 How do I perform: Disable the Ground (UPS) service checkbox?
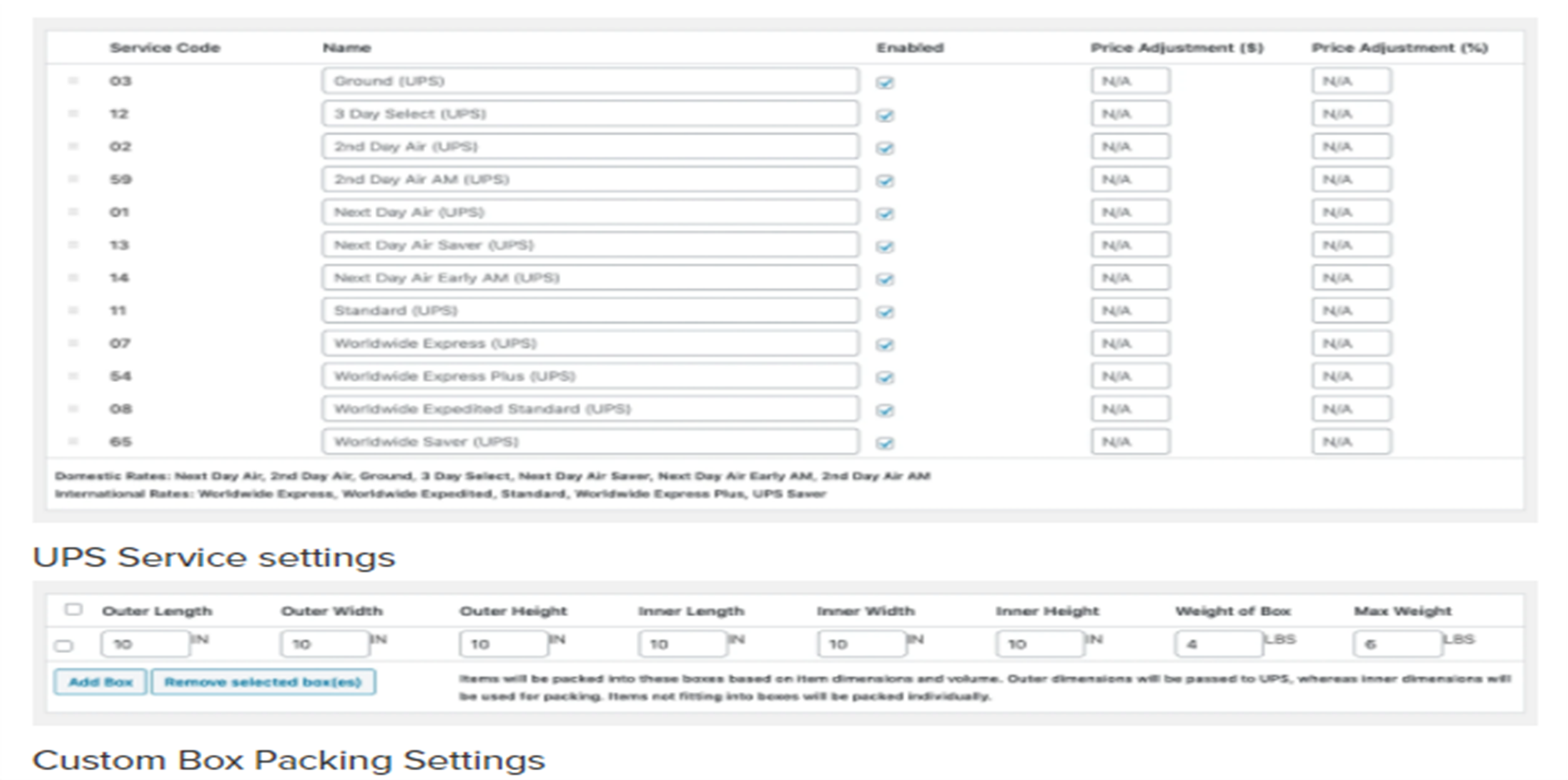[885, 82]
